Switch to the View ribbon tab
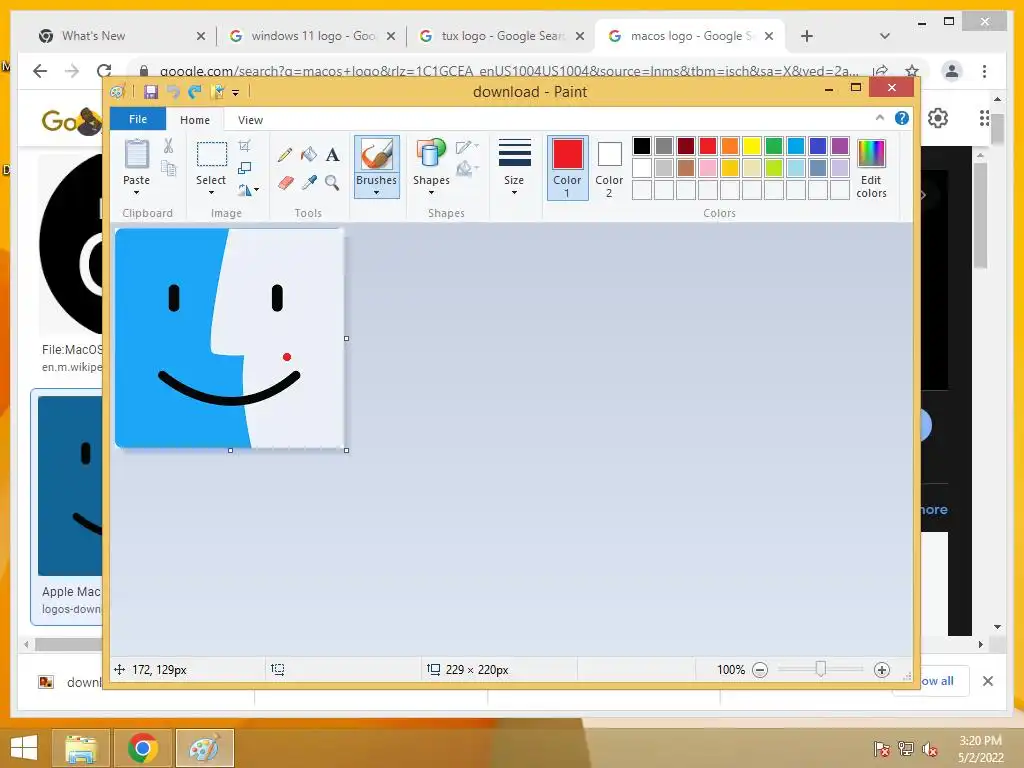This screenshot has height=768, width=1024. [x=250, y=120]
